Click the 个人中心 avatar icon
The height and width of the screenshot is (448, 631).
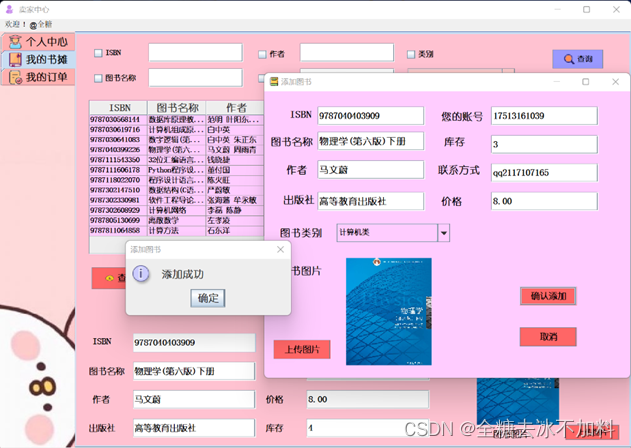(15, 41)
